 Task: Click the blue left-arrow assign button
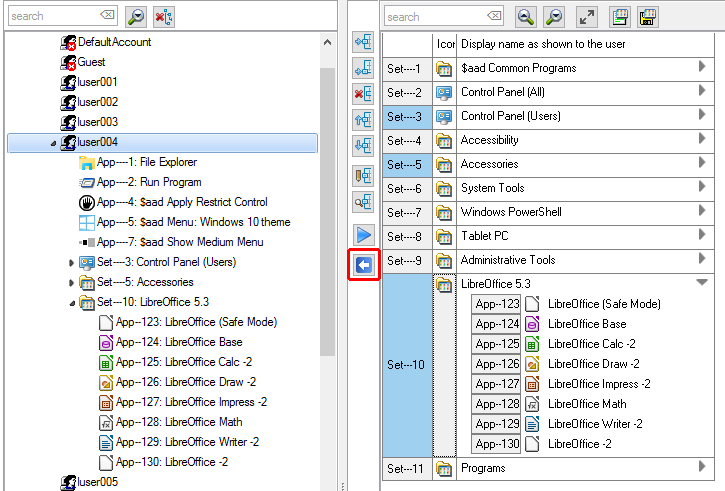[x=363, y=265]
